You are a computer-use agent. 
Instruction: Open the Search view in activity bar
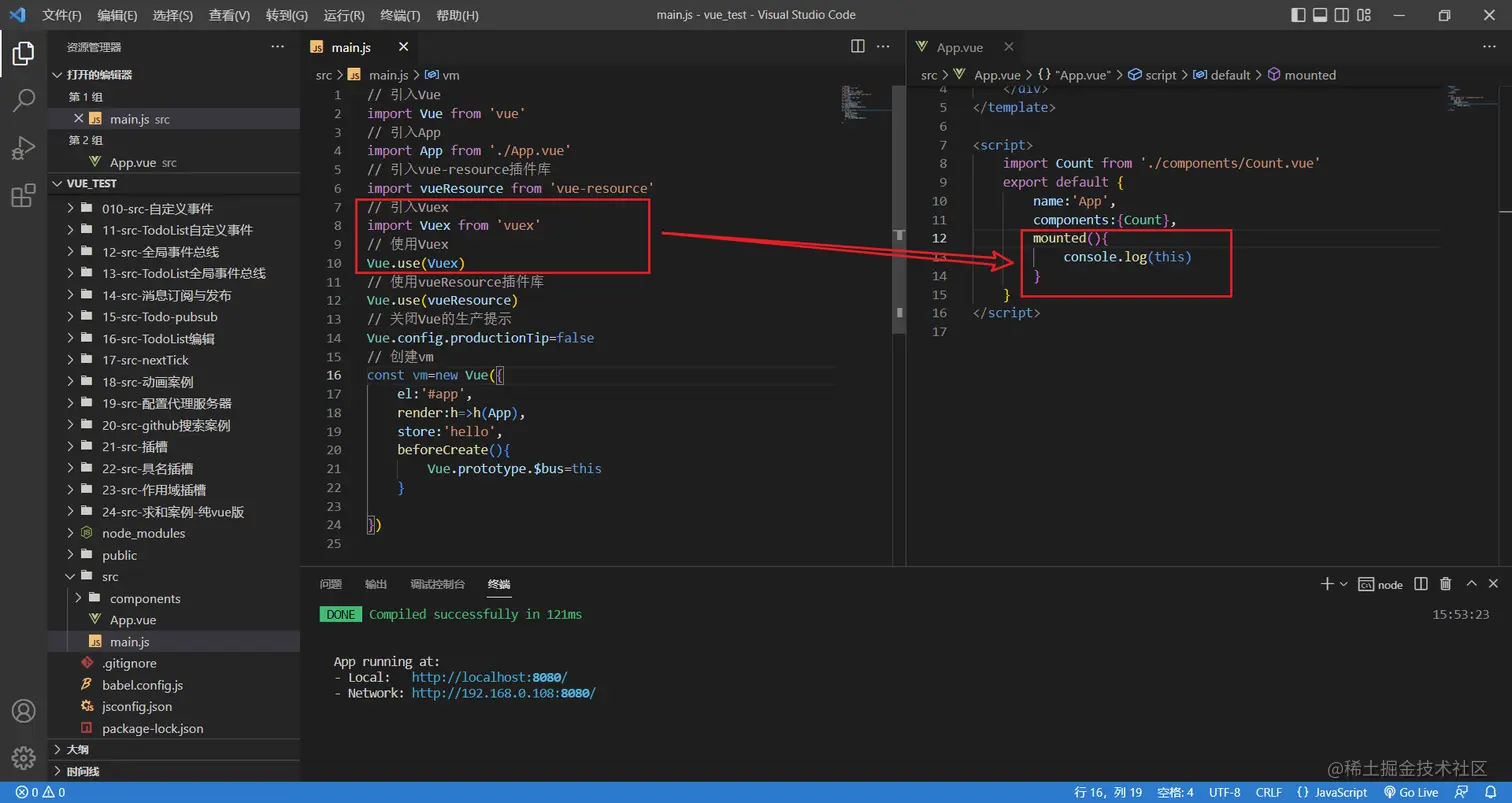(x=23, y=100)
